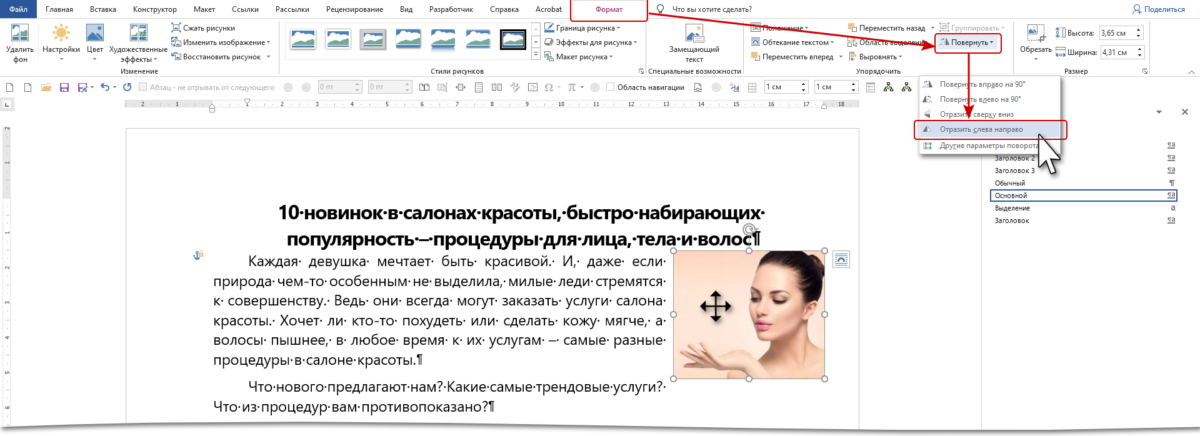The image size is (1200, 436).
Task: Expand the picture styles gallery arrow
Action: pyautogui.click(x=535, y=52)
